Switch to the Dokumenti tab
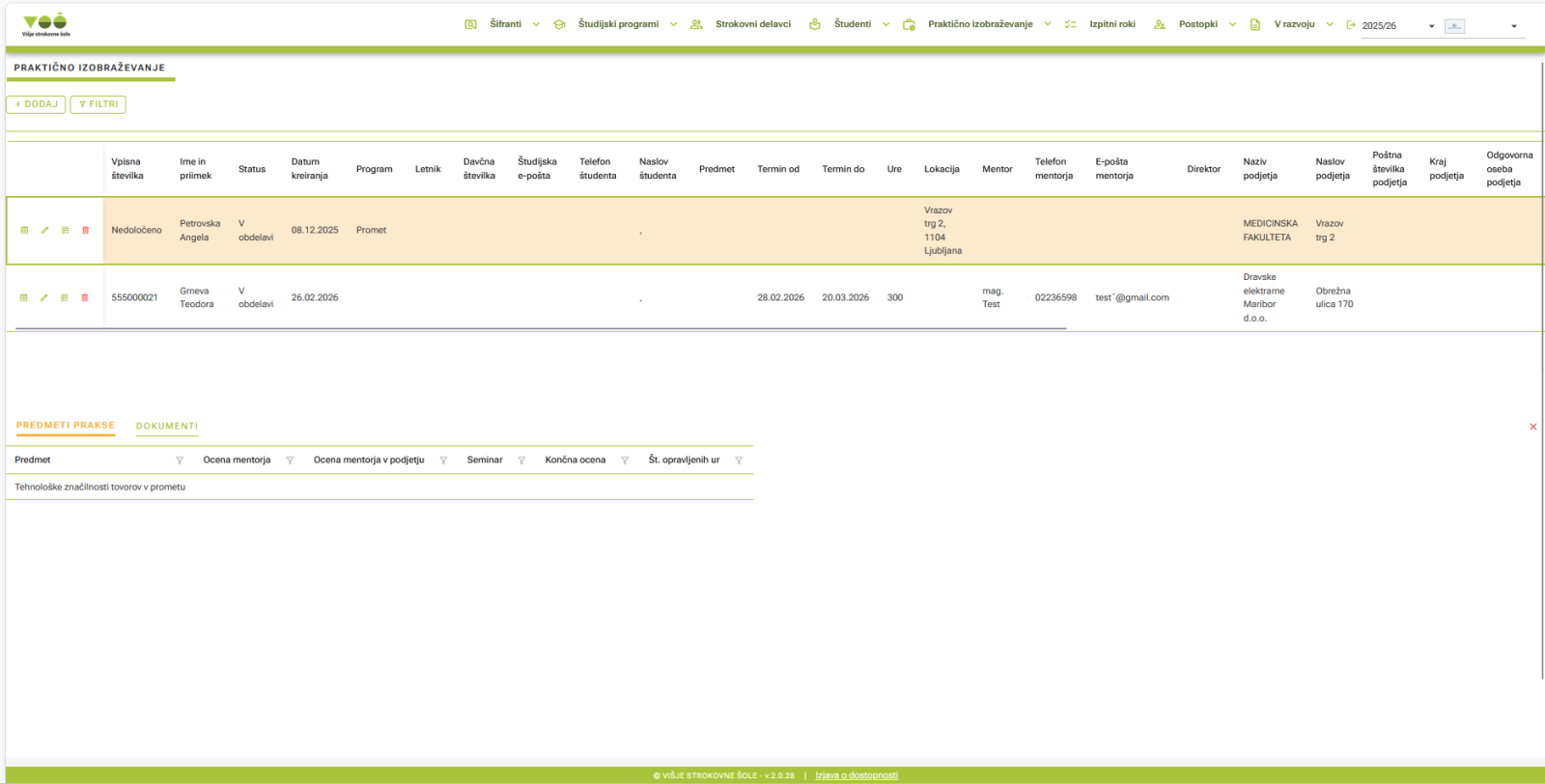The image size is (1545, 784). (167, 426)
